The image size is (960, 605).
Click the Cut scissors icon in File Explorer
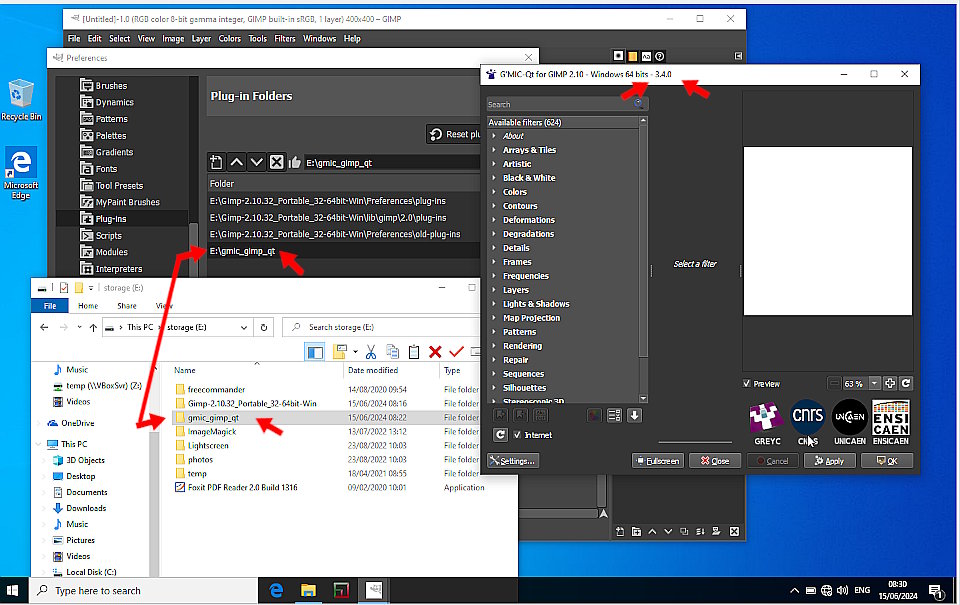[370, 352]
